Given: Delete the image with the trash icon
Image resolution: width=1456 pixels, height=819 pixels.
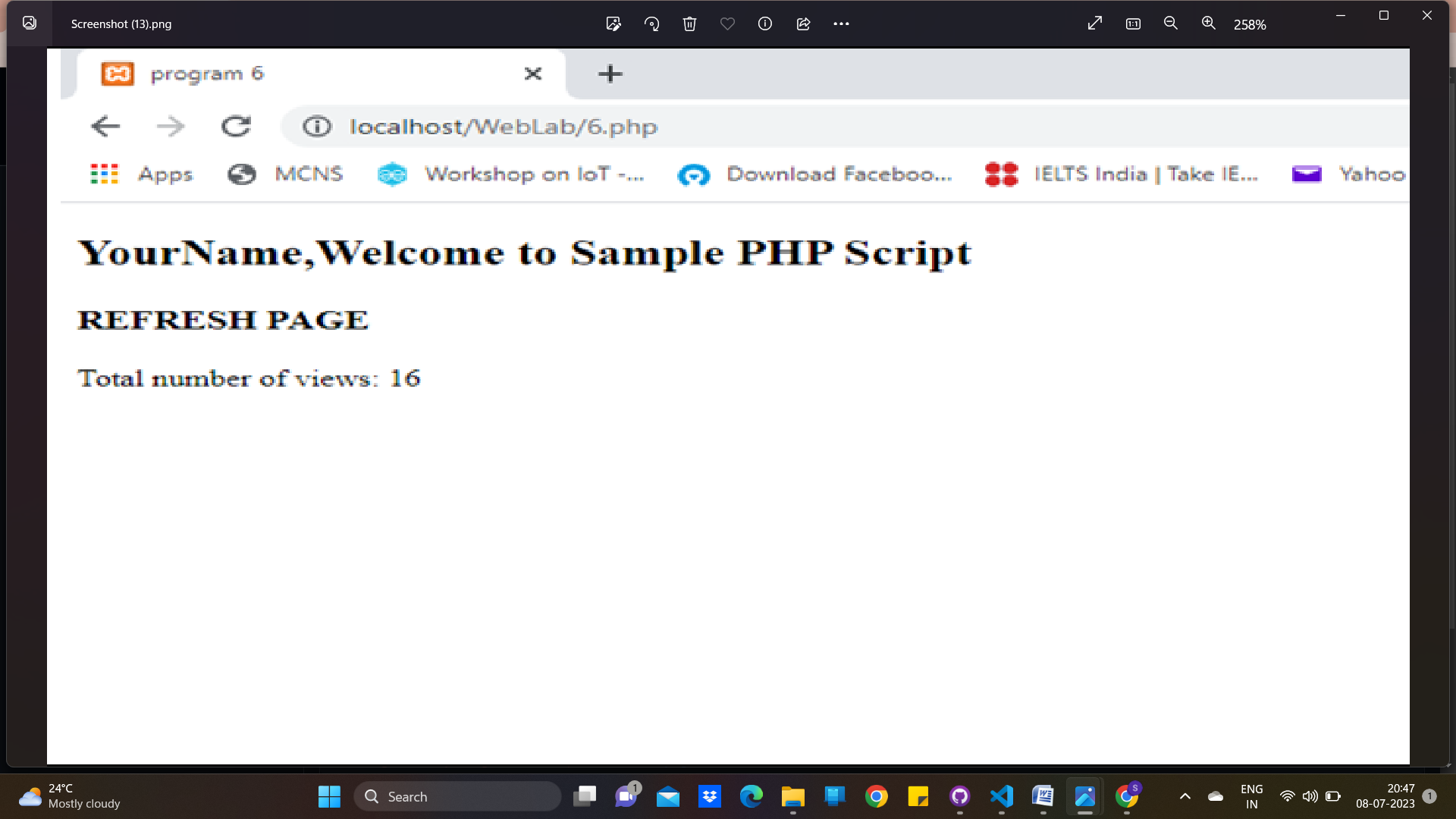Looking at the screenshot, I should tap(689, 24).
